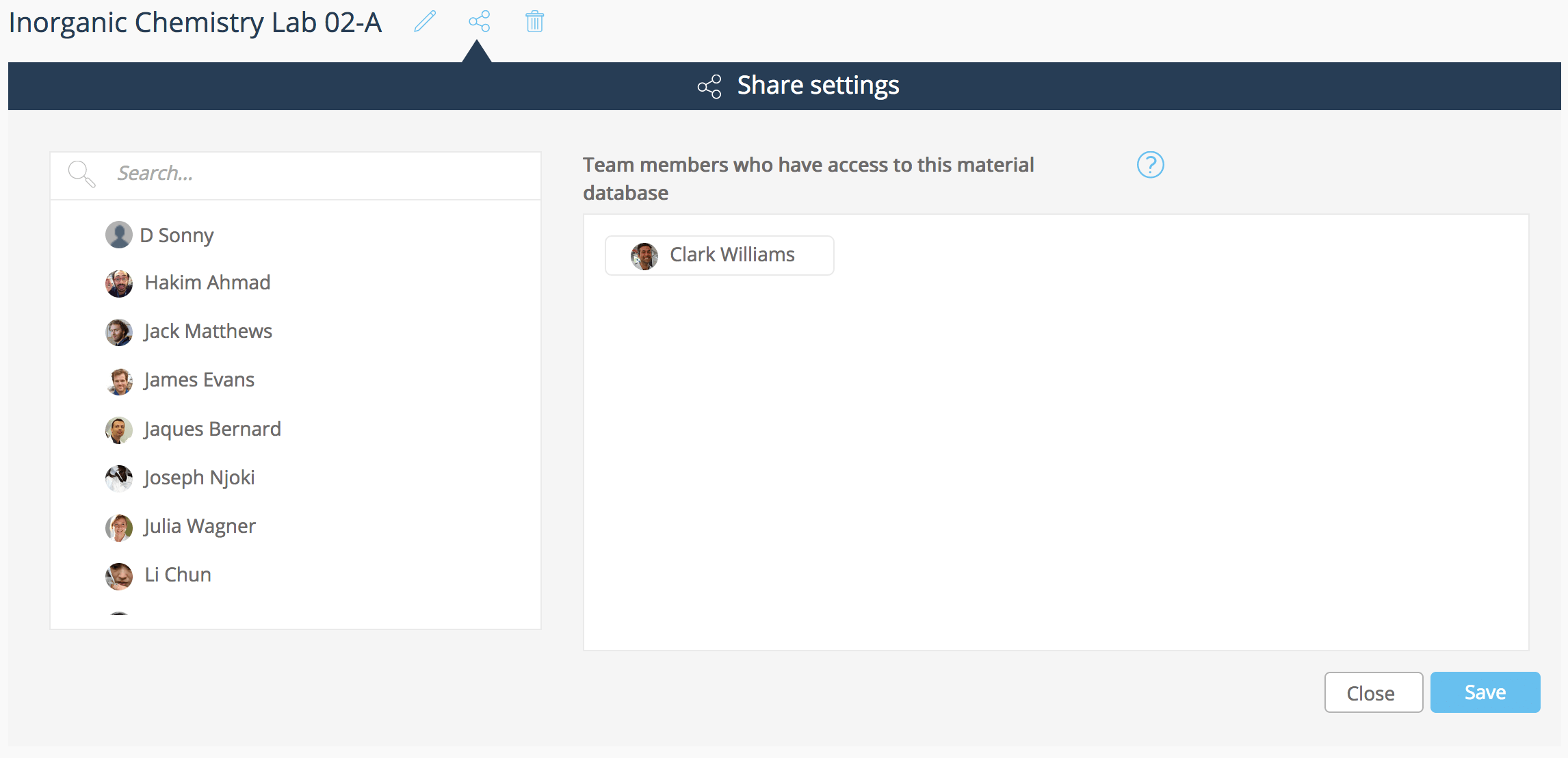
Task: Click the help question mark icon
Action: click(1150, 165)
